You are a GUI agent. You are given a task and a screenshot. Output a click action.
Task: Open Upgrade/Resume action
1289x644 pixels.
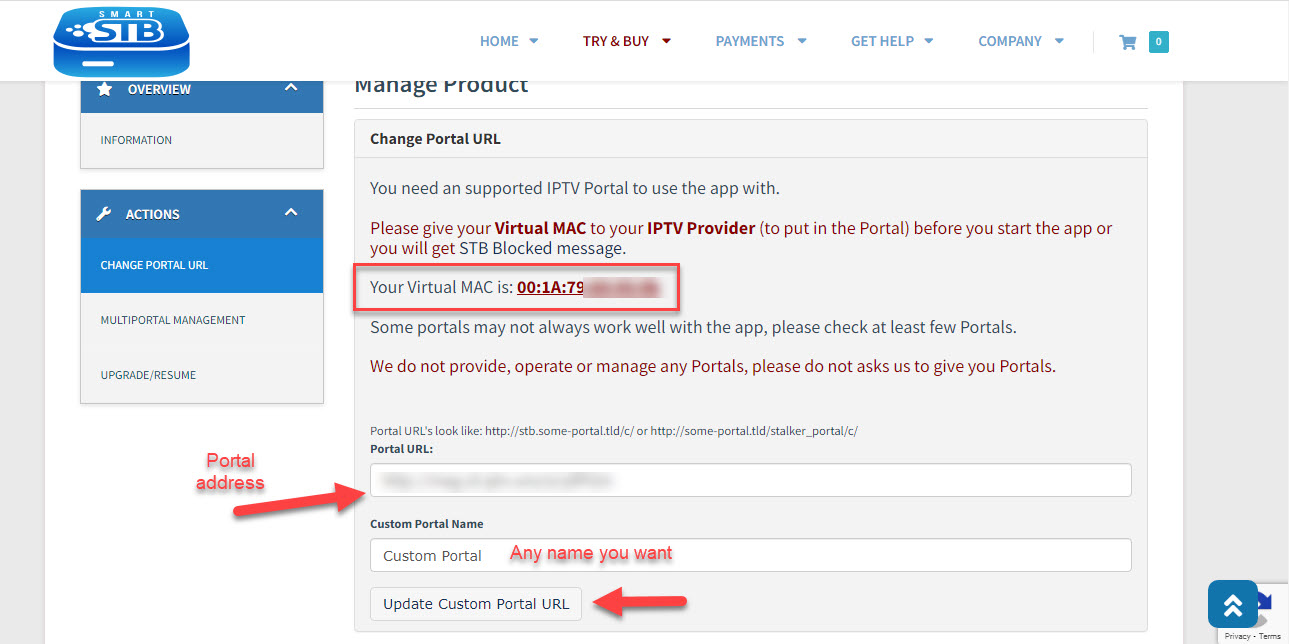tap(148, 375)
